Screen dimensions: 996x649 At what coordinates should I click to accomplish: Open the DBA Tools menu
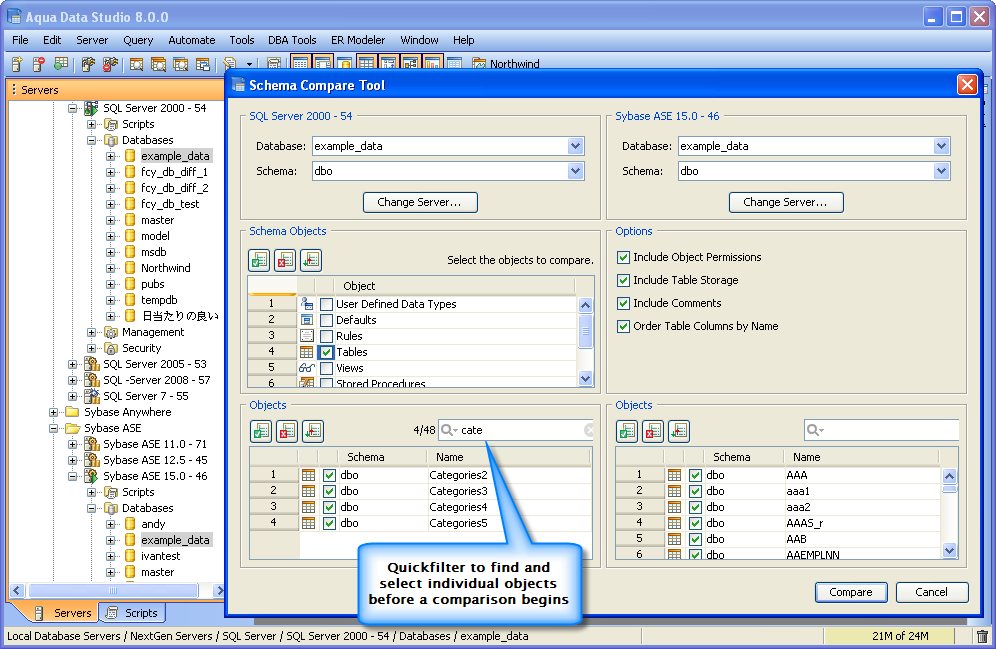(x=292, y=40)
